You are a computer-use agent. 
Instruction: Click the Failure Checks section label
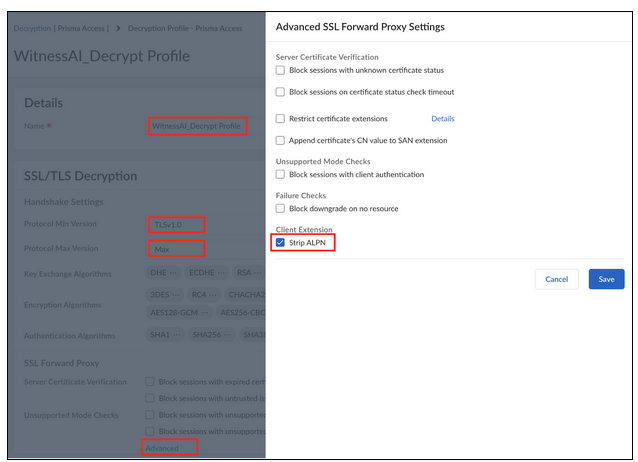pos(301,195)
